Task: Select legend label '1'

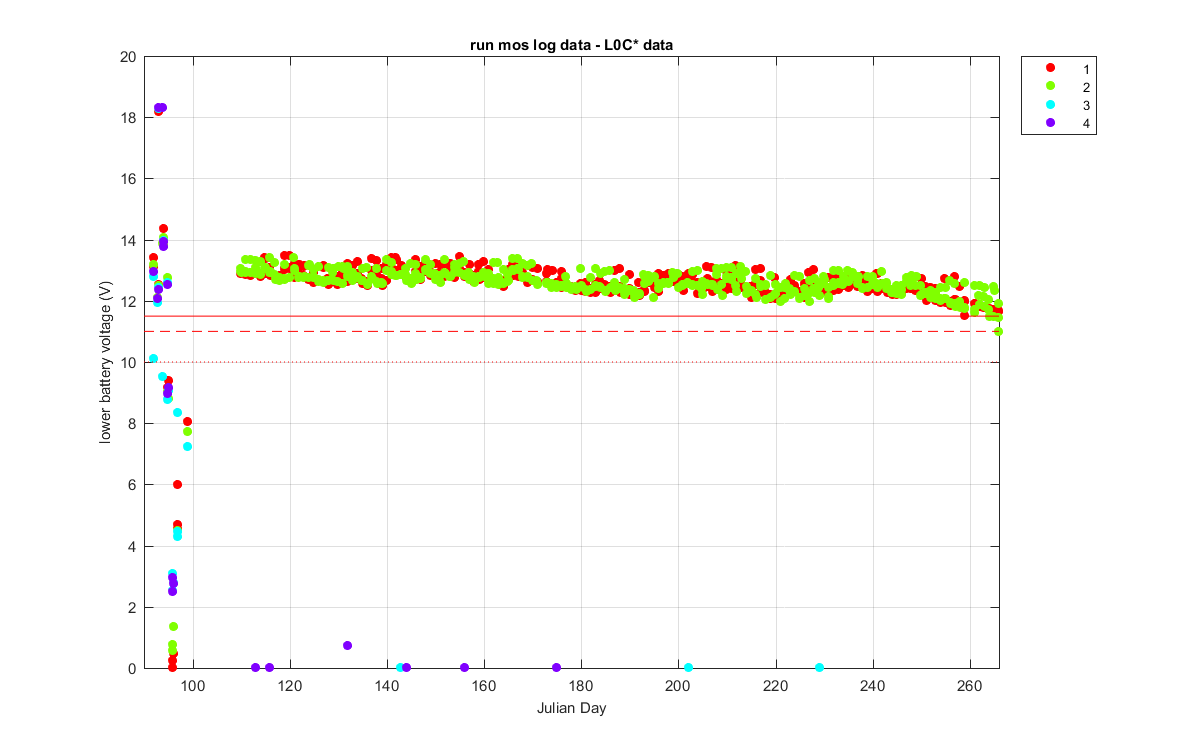Action: point(1085,68)
